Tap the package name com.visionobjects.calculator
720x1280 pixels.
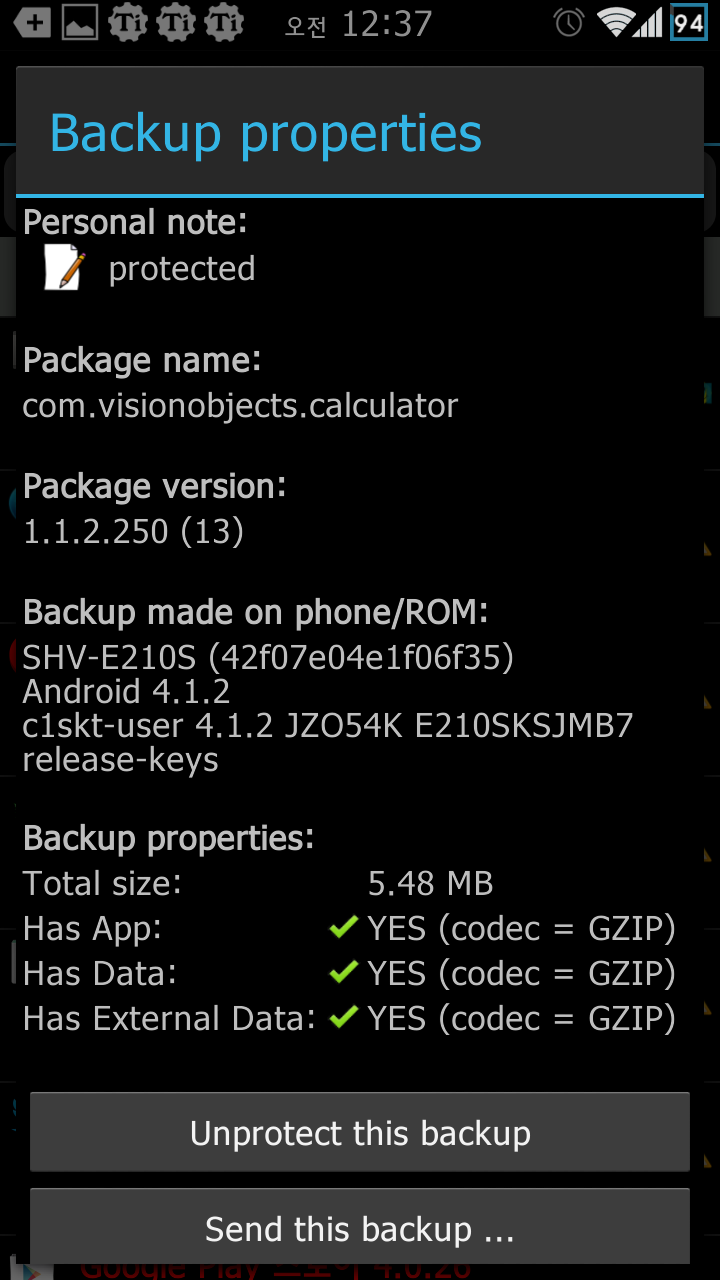click(x=240, y=405)
